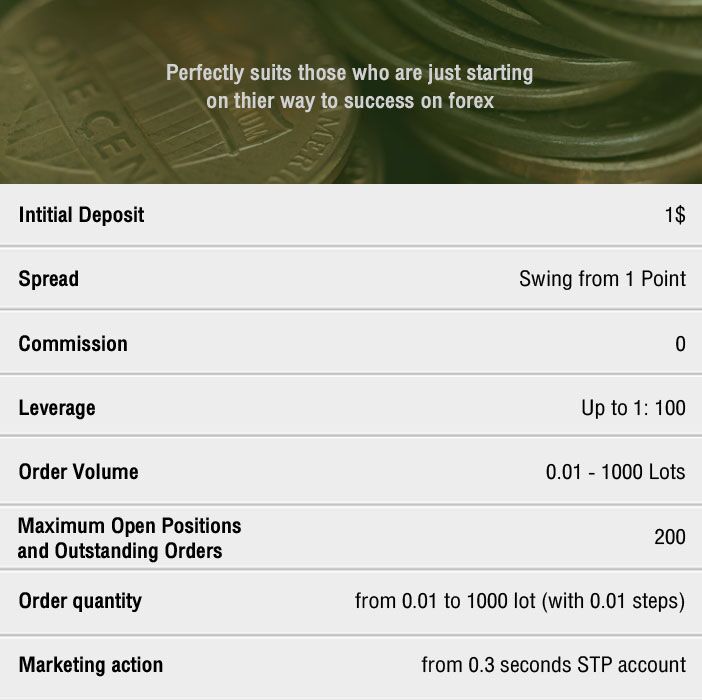Viewport: 702px width, 700px height.
Task: Select the Marketing action label
Action: coord(91,665)
